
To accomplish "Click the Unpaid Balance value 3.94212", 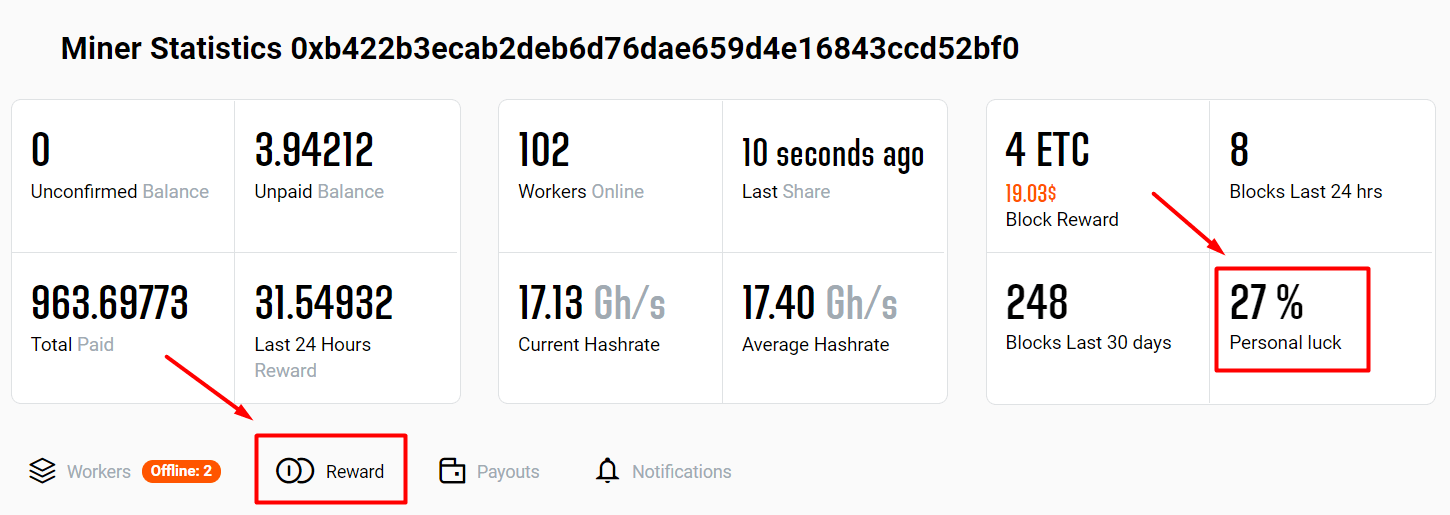I will click(x=314, y=152).
